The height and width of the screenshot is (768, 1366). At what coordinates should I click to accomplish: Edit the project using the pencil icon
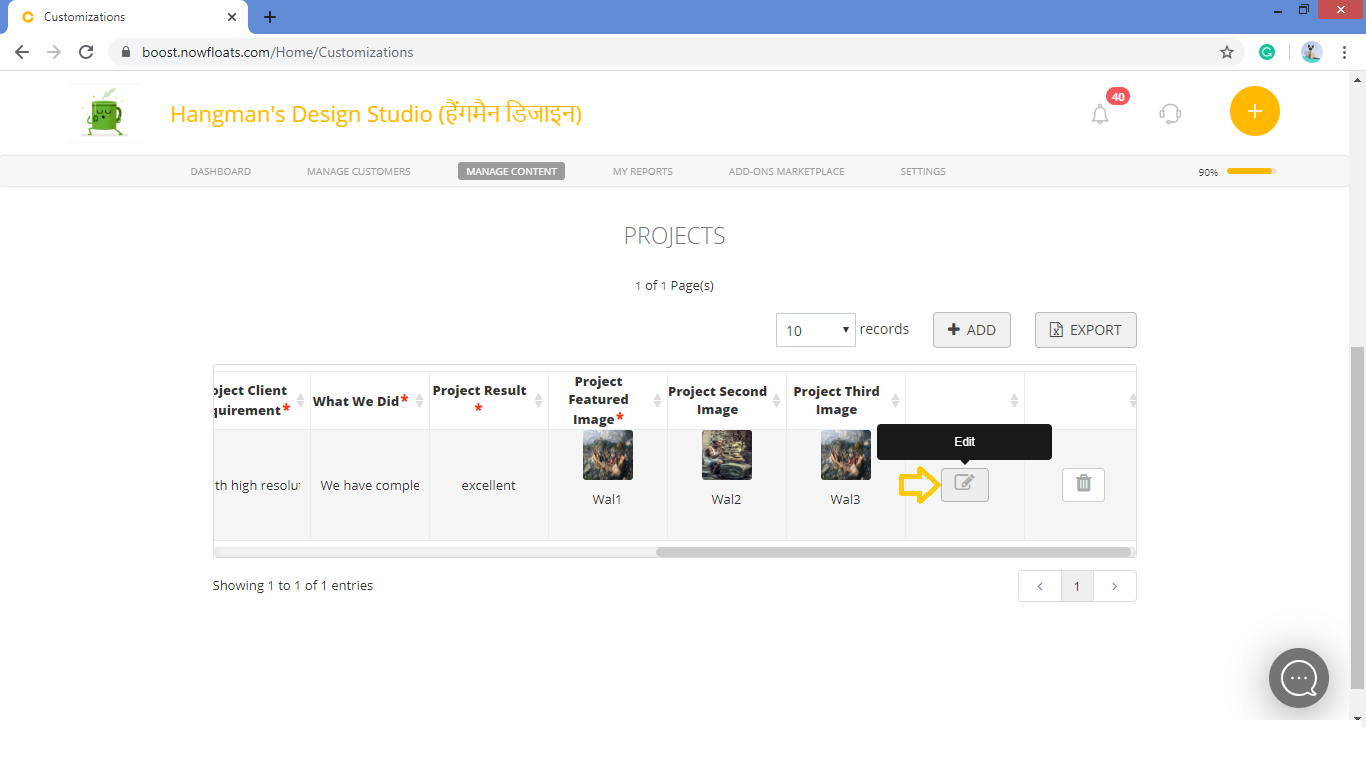[x=964, y=484]
